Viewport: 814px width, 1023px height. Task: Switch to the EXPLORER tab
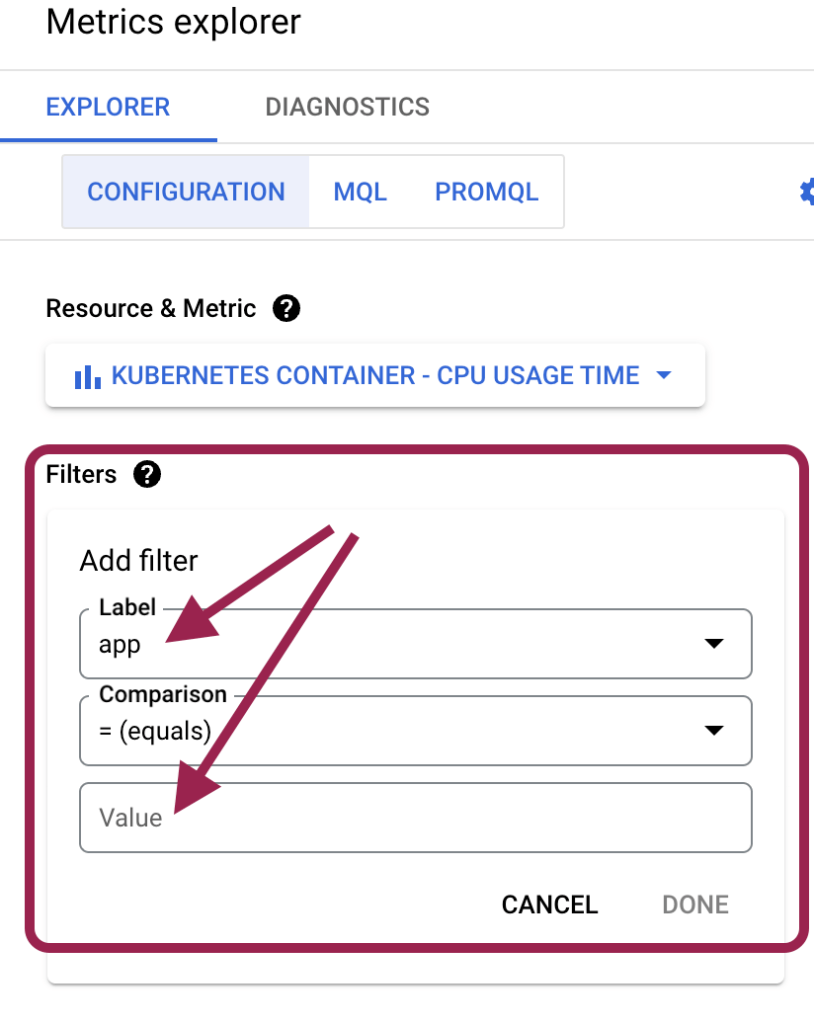108,107
